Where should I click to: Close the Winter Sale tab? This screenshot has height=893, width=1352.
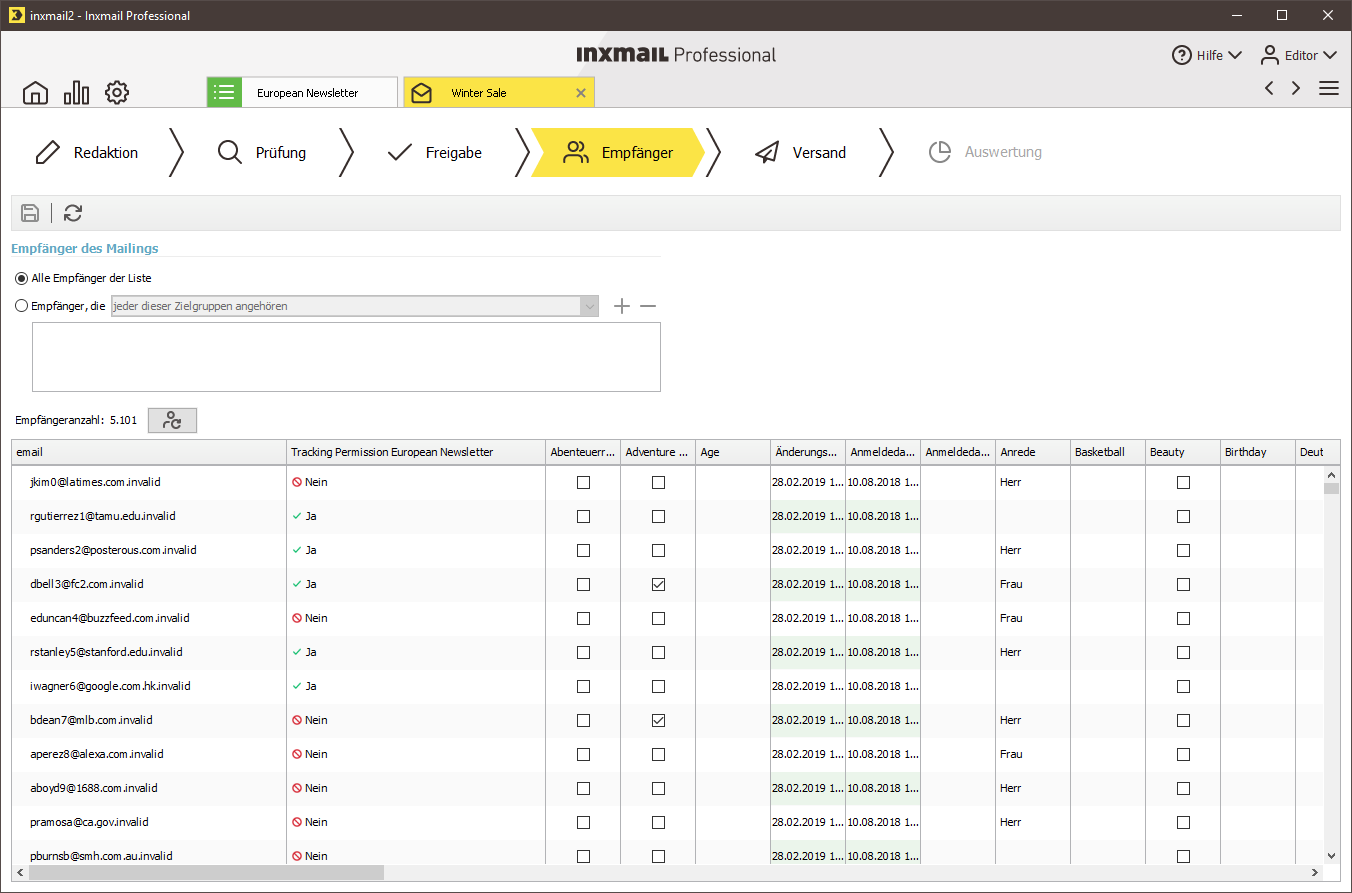581,93
